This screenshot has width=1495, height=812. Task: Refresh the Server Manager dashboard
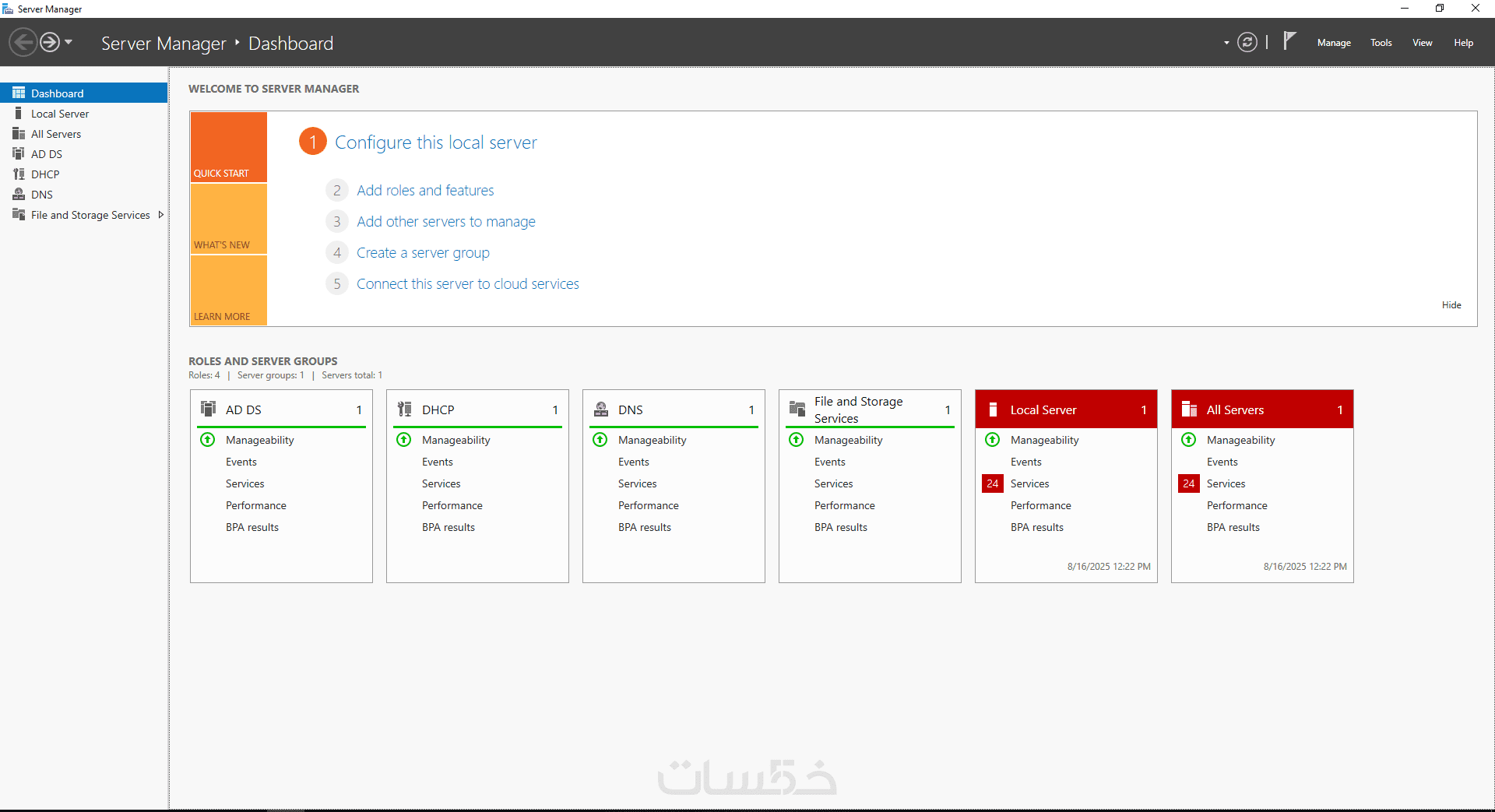pos(1247,42)
